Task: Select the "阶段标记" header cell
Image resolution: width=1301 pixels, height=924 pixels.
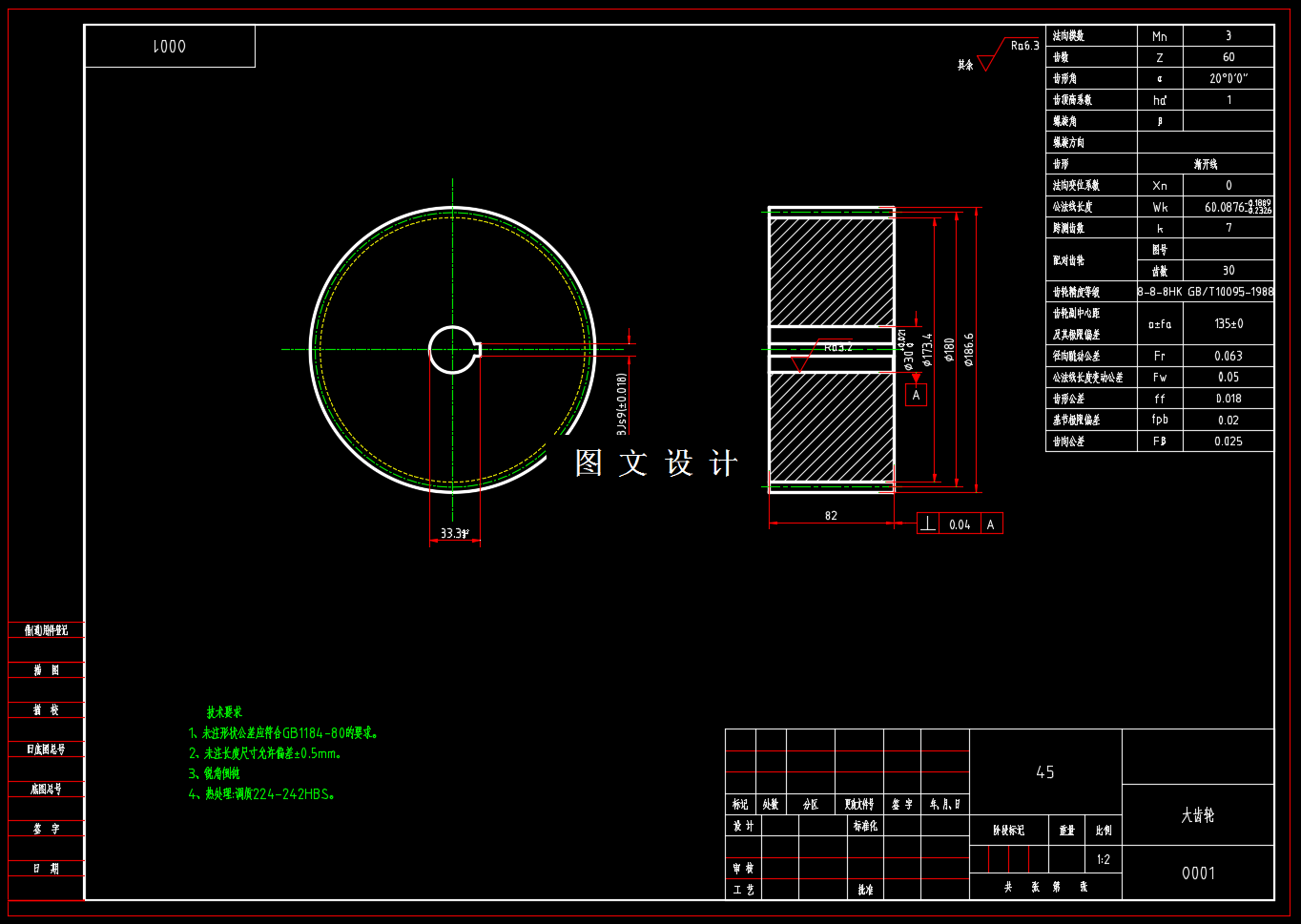Action: pyautogui.click(x=1009, y=831)
